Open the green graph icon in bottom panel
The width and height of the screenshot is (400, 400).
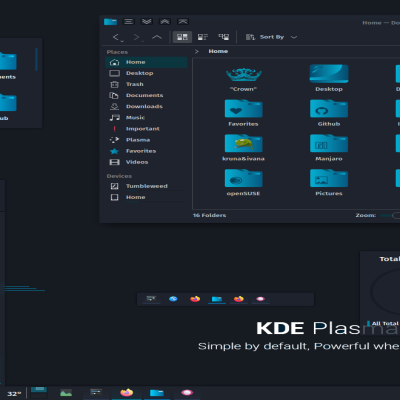click(66, 393)
